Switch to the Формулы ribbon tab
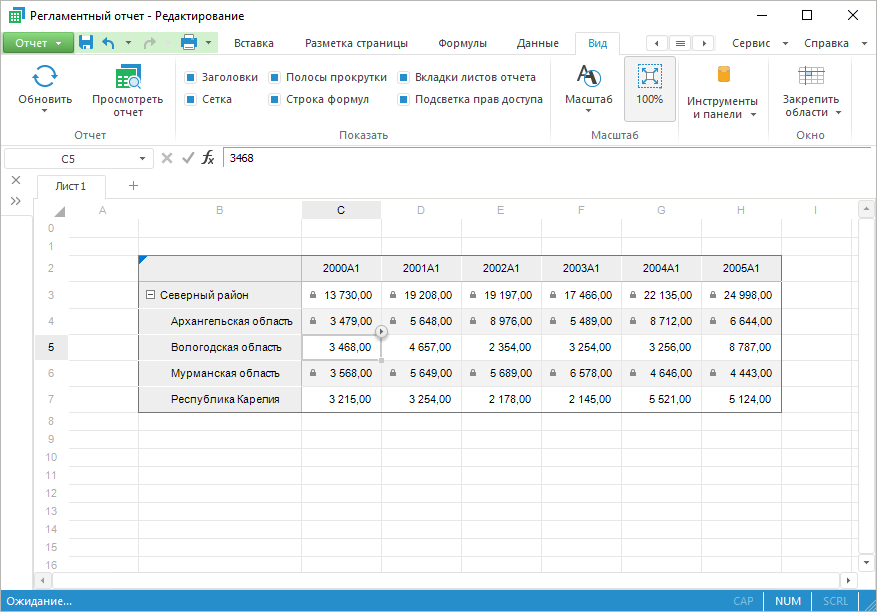877x612 pixels. point(462,43)
